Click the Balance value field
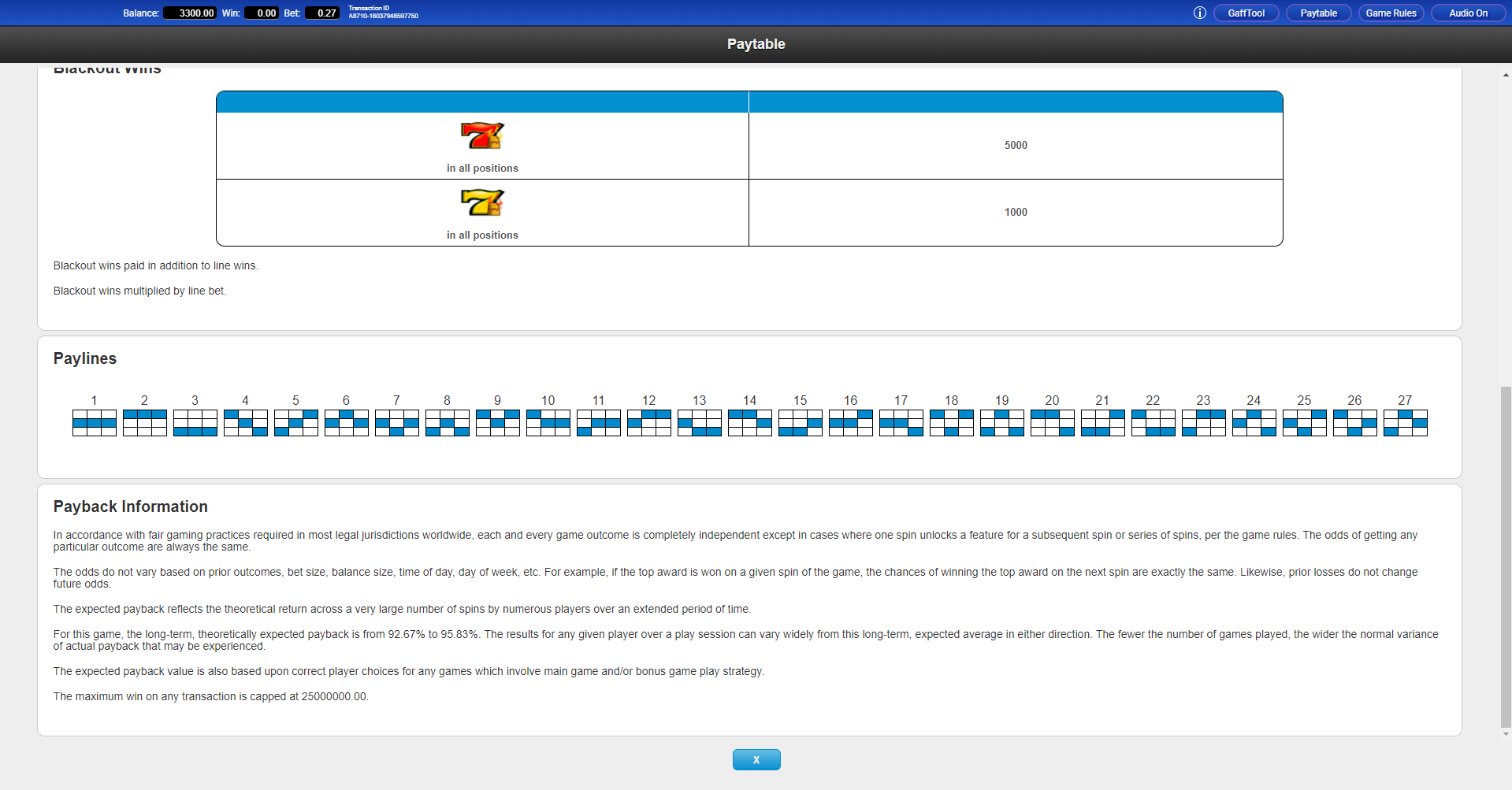This screenshot has width=1512, height=790. (190, 13)
